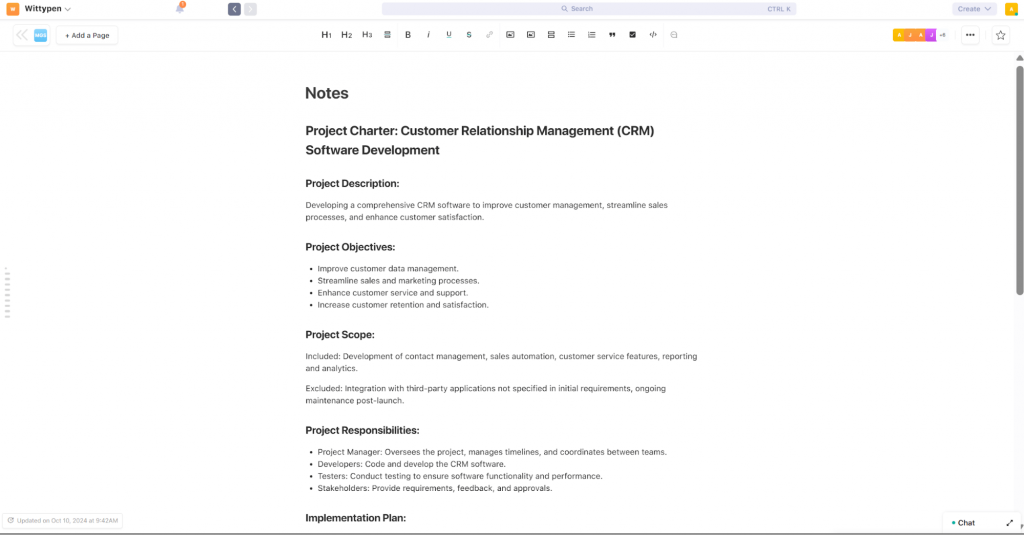Click the Implementation Plan heading
Image resolution: width=1024 pixels, height=535 pixels.
point(355,518)
